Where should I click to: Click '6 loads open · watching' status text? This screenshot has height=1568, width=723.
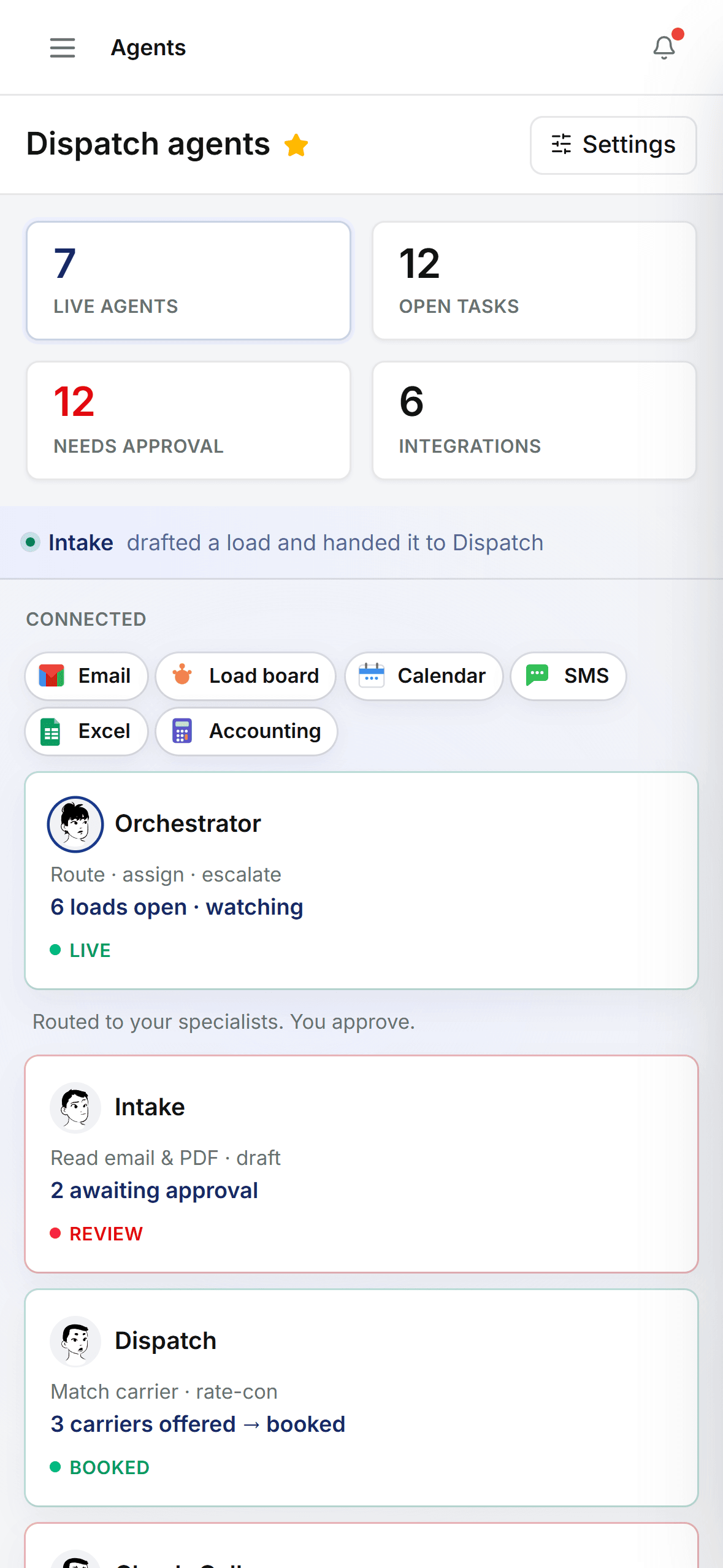pyautogui.click(x=177, y=907)
